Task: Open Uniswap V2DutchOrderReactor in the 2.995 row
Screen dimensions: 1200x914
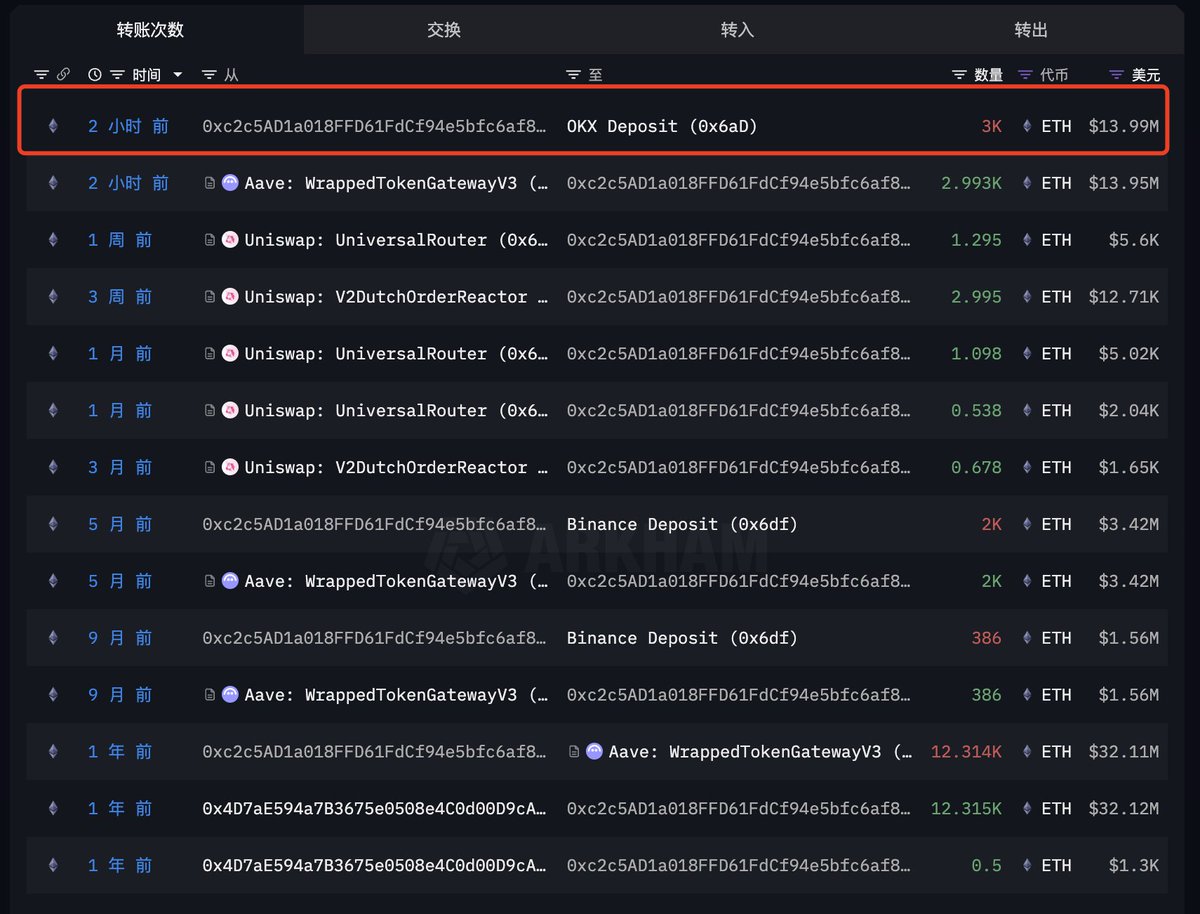Action: (x=396, y=297)
